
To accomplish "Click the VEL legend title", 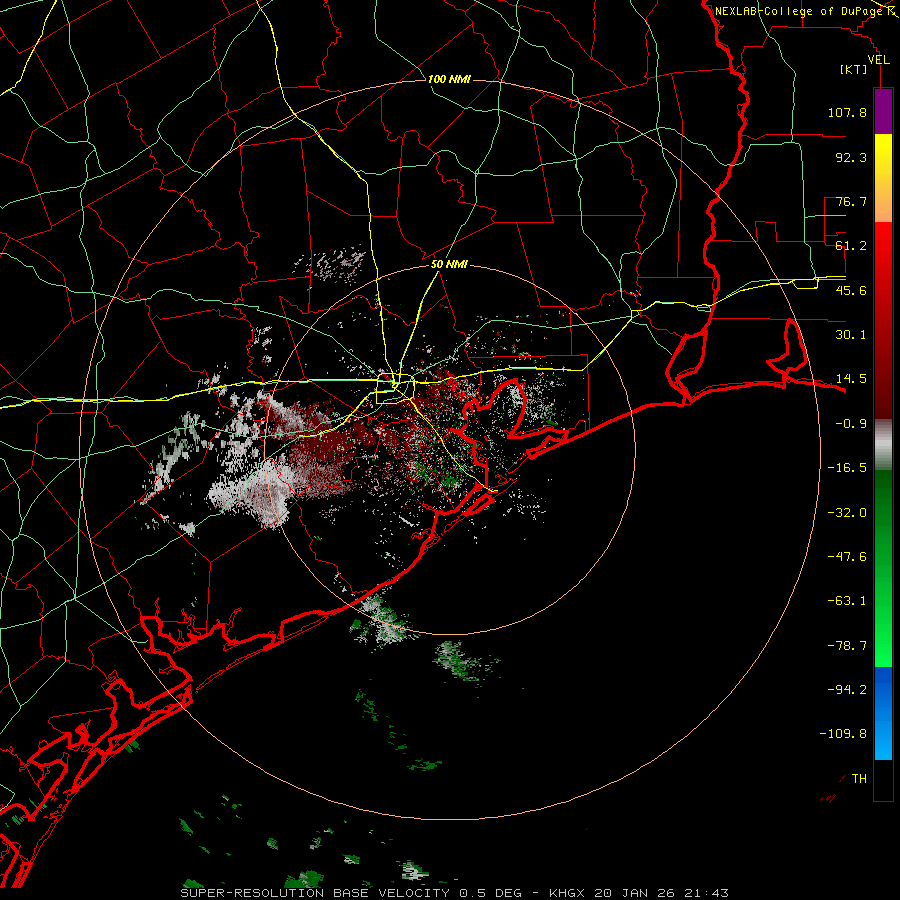I will 878,60.
